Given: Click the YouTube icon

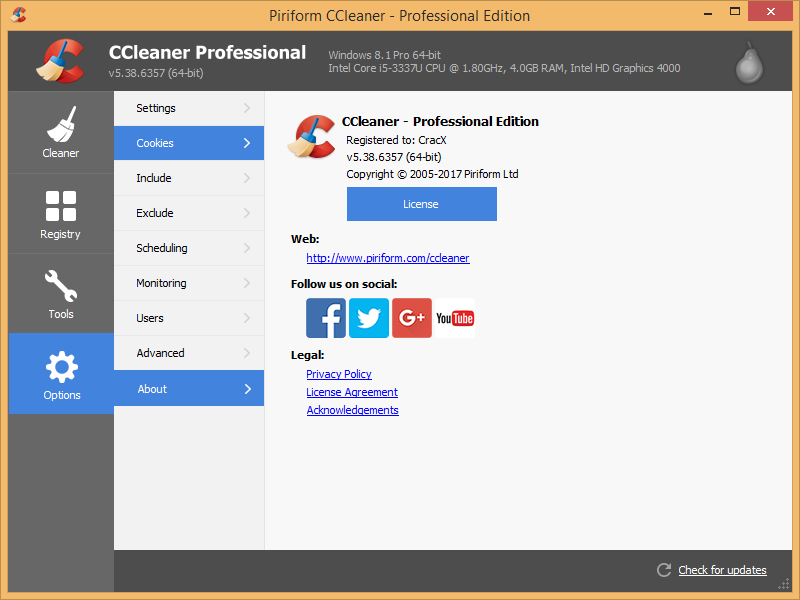Looking at the screenshot, I should (455, 318).
